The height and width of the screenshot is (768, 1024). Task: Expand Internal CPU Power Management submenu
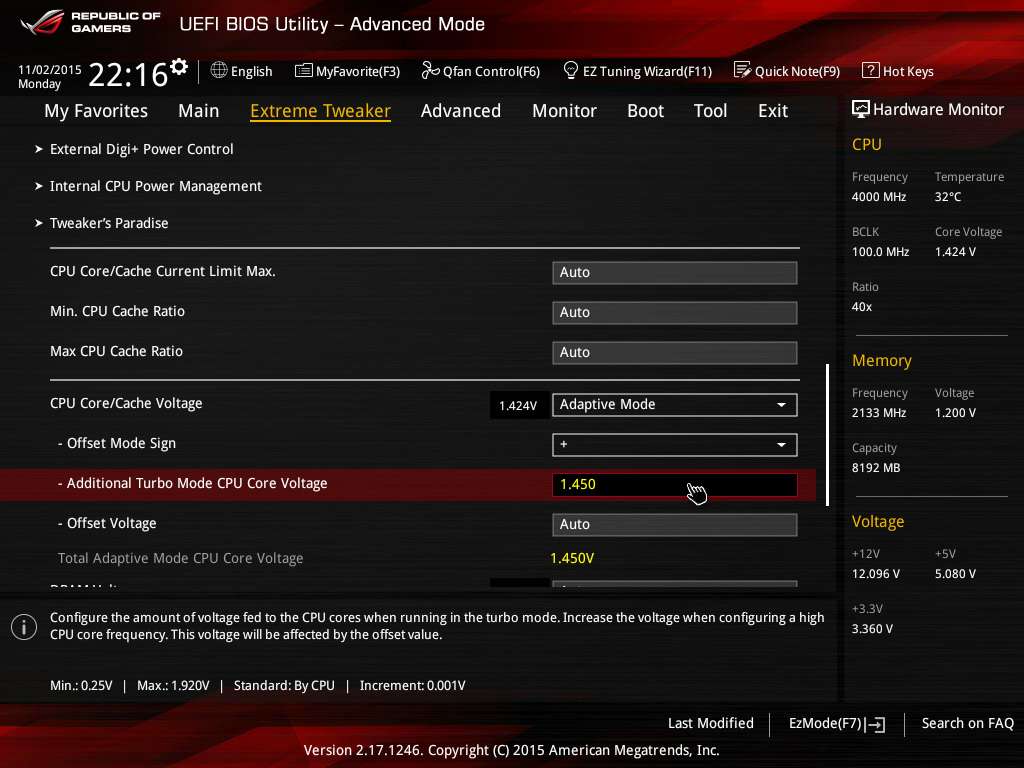tap(155, 186)
